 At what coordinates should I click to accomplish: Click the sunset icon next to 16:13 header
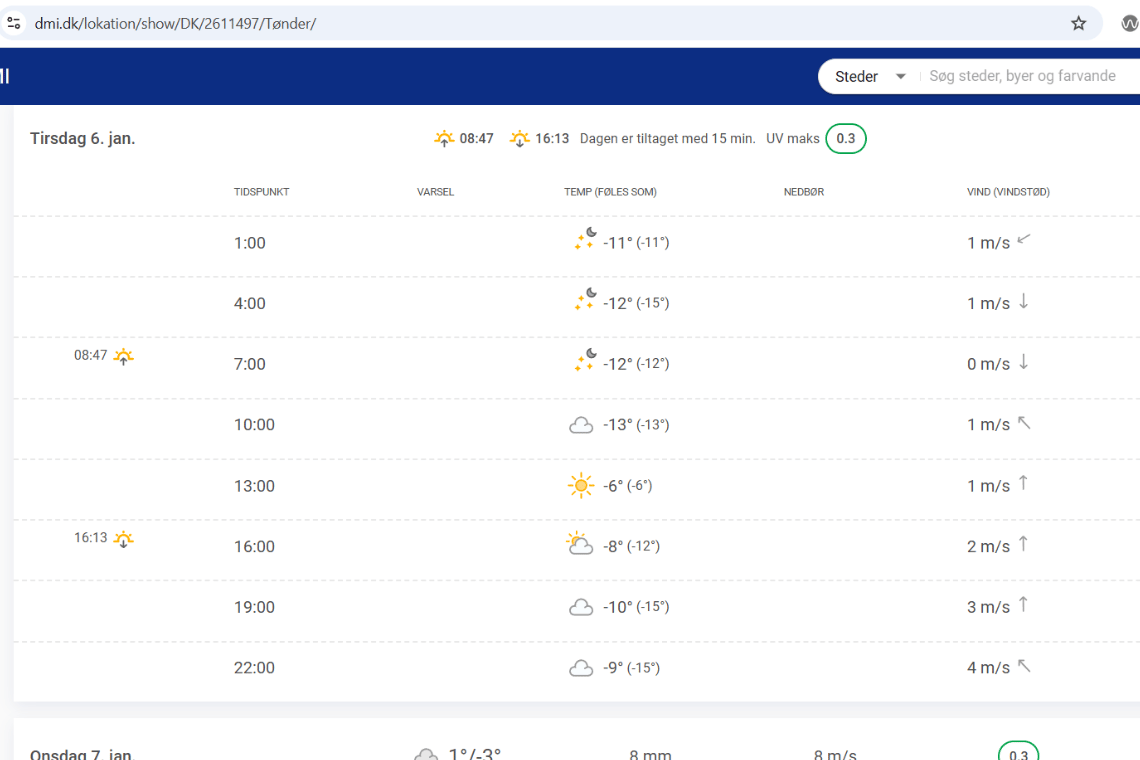coord(519,139)
